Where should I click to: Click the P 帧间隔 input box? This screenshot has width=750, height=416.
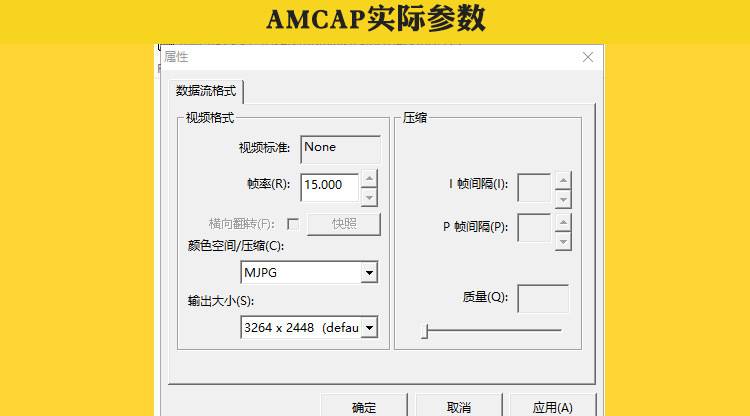[x=534, y=228]
